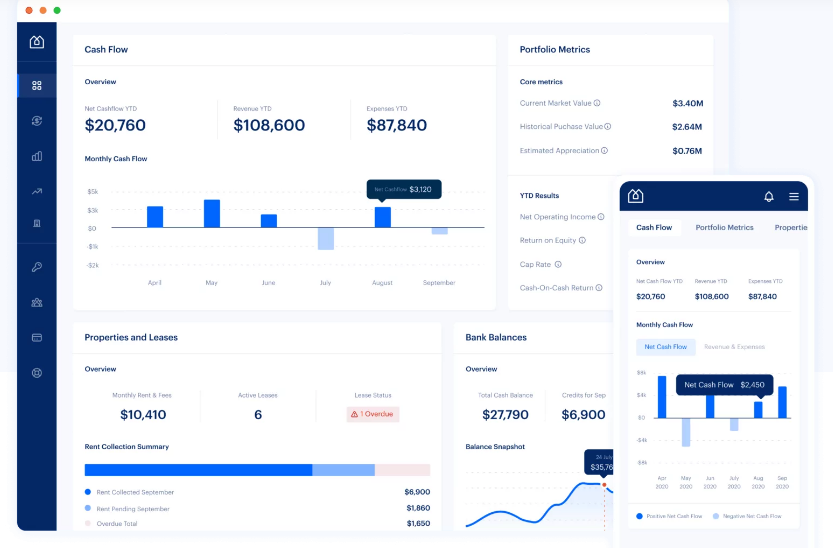Screen dimensions: 833x548
Task: Click the rent collection progress bar
Action: tap(257, 470)
